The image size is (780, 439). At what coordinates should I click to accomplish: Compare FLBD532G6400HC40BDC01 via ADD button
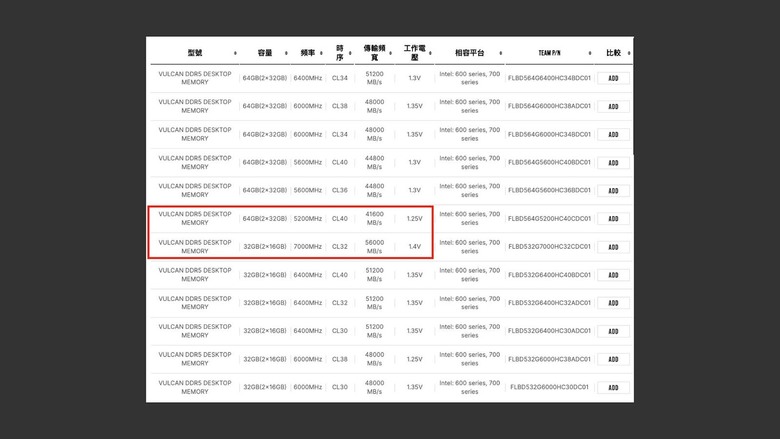pyautogui.click(x=613, y=275)
